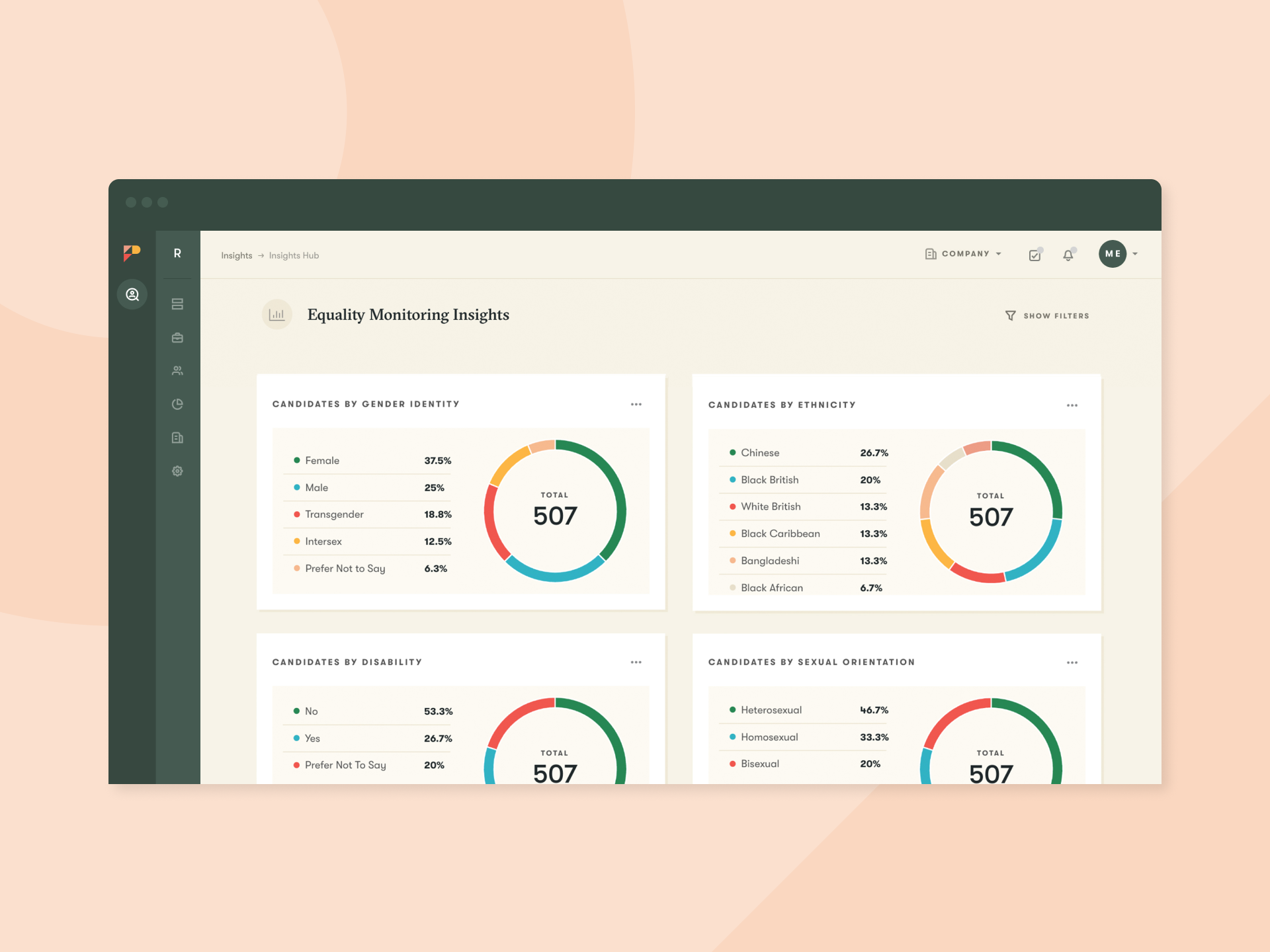This screenshot has height=952, width=1270.
Task: Open the briefcase jobs sidebar icon
Action: click(177, 338)
